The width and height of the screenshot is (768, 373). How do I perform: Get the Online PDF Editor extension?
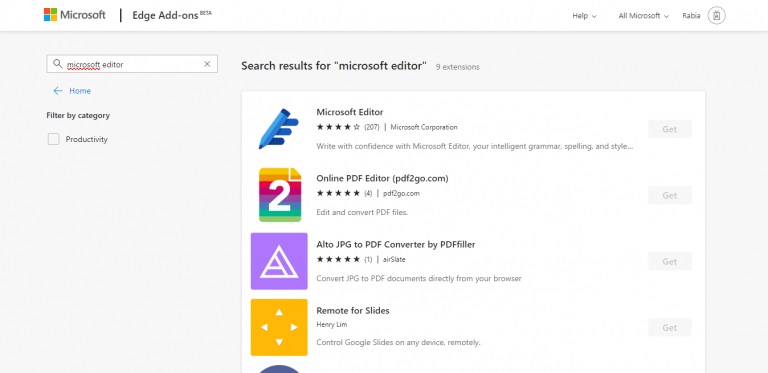click(670, 195)
